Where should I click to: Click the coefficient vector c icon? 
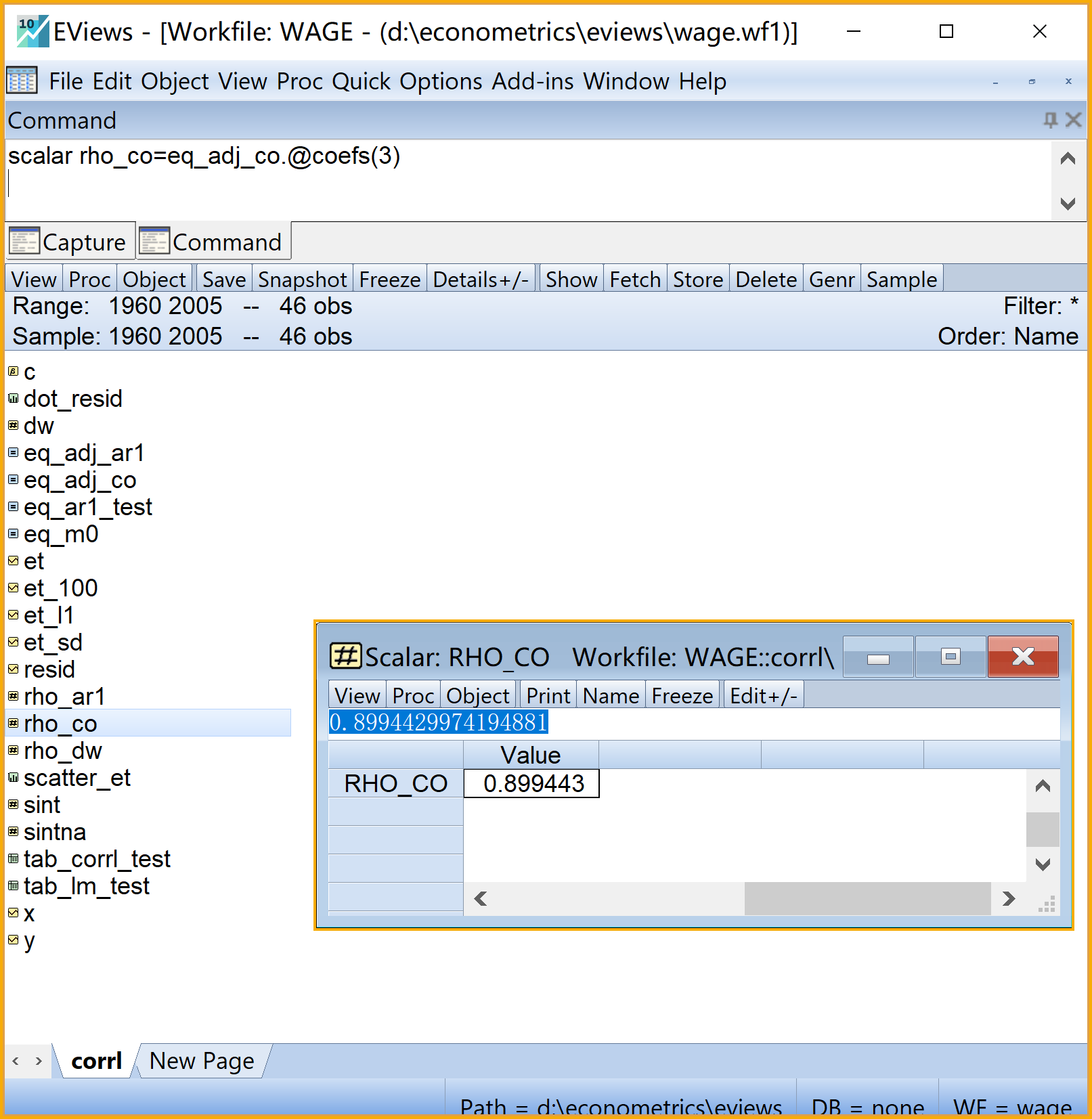13,371
